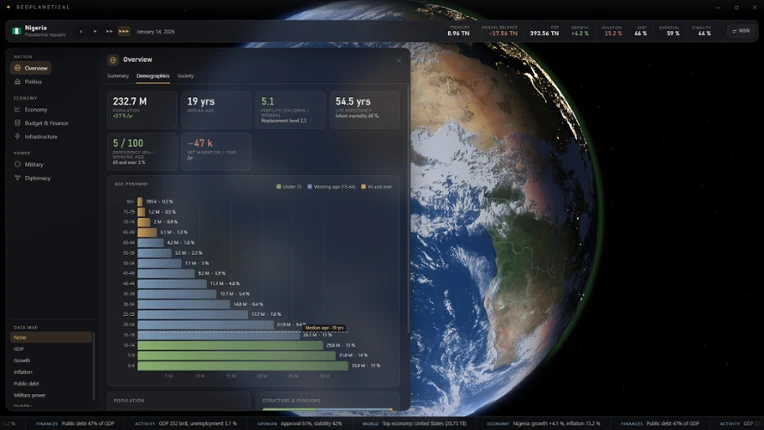The image size is (764, 430).
Task: Switch to the Society tab
Action: click(x=185, y=76)
